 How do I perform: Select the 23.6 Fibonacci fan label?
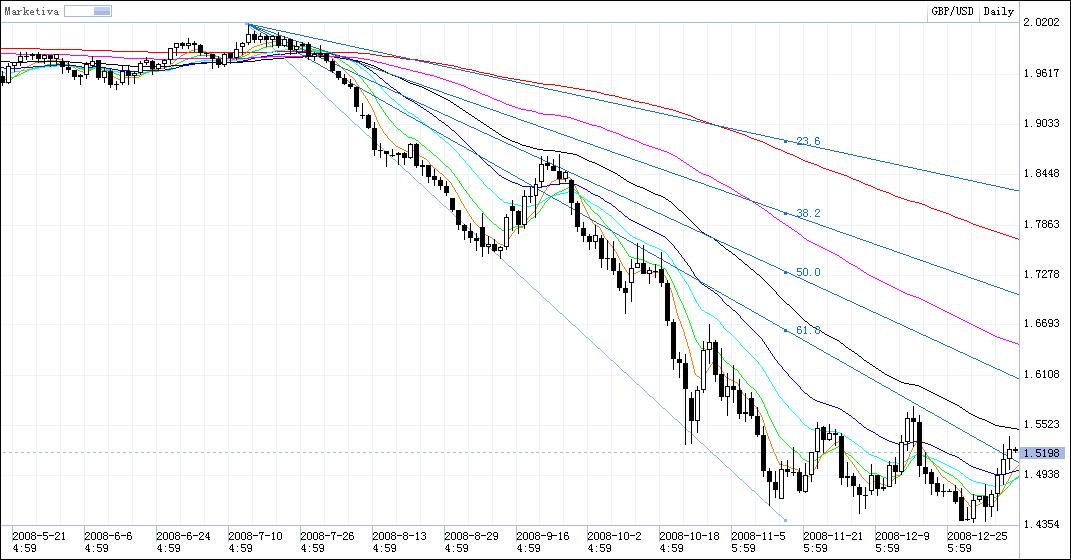coord(808,141)
